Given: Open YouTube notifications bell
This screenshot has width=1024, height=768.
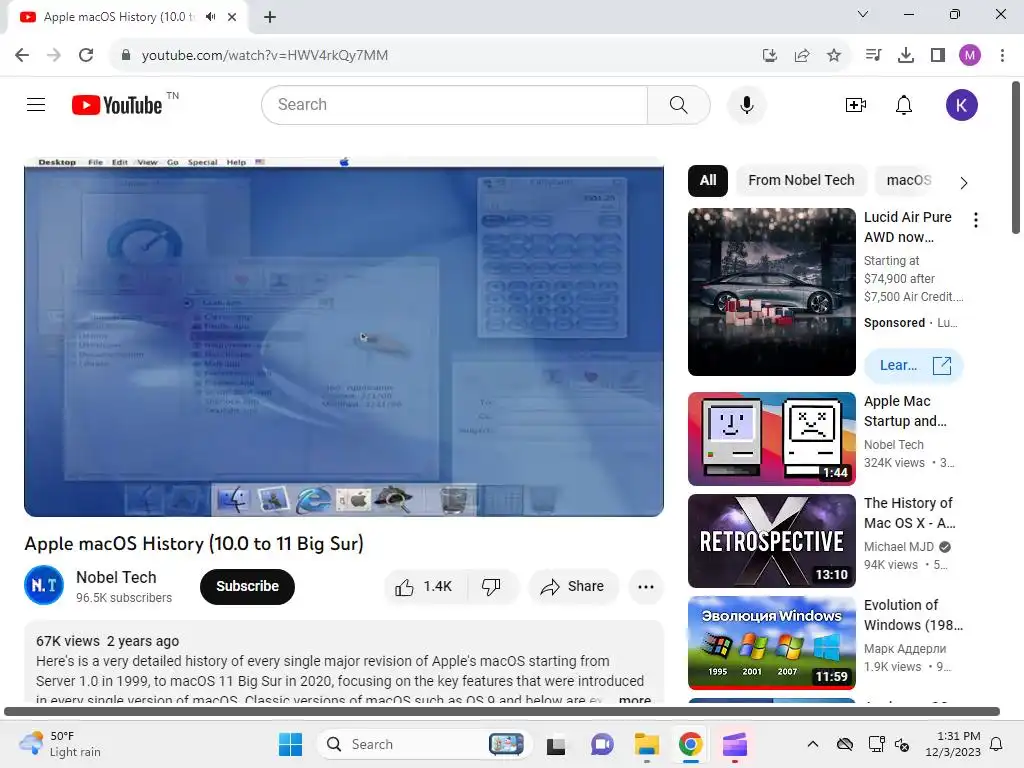Looking at the screenshot, I should 904,105.
